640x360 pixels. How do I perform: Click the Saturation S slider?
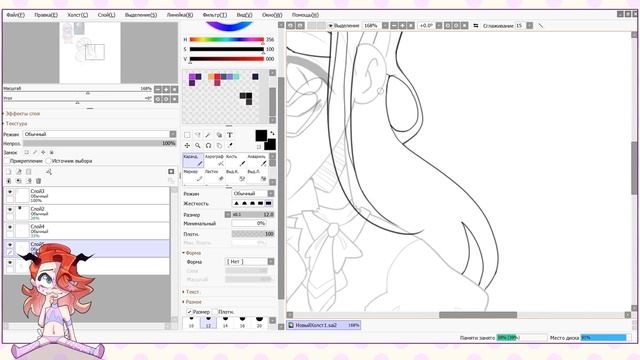[x=227, y=49]
